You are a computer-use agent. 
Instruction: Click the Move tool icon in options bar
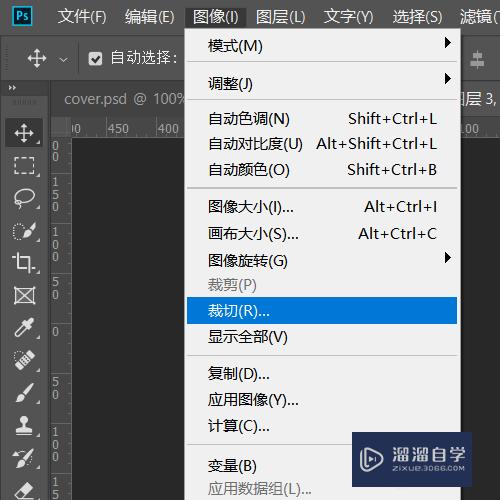pyautogui.click(x=37, y=58)
